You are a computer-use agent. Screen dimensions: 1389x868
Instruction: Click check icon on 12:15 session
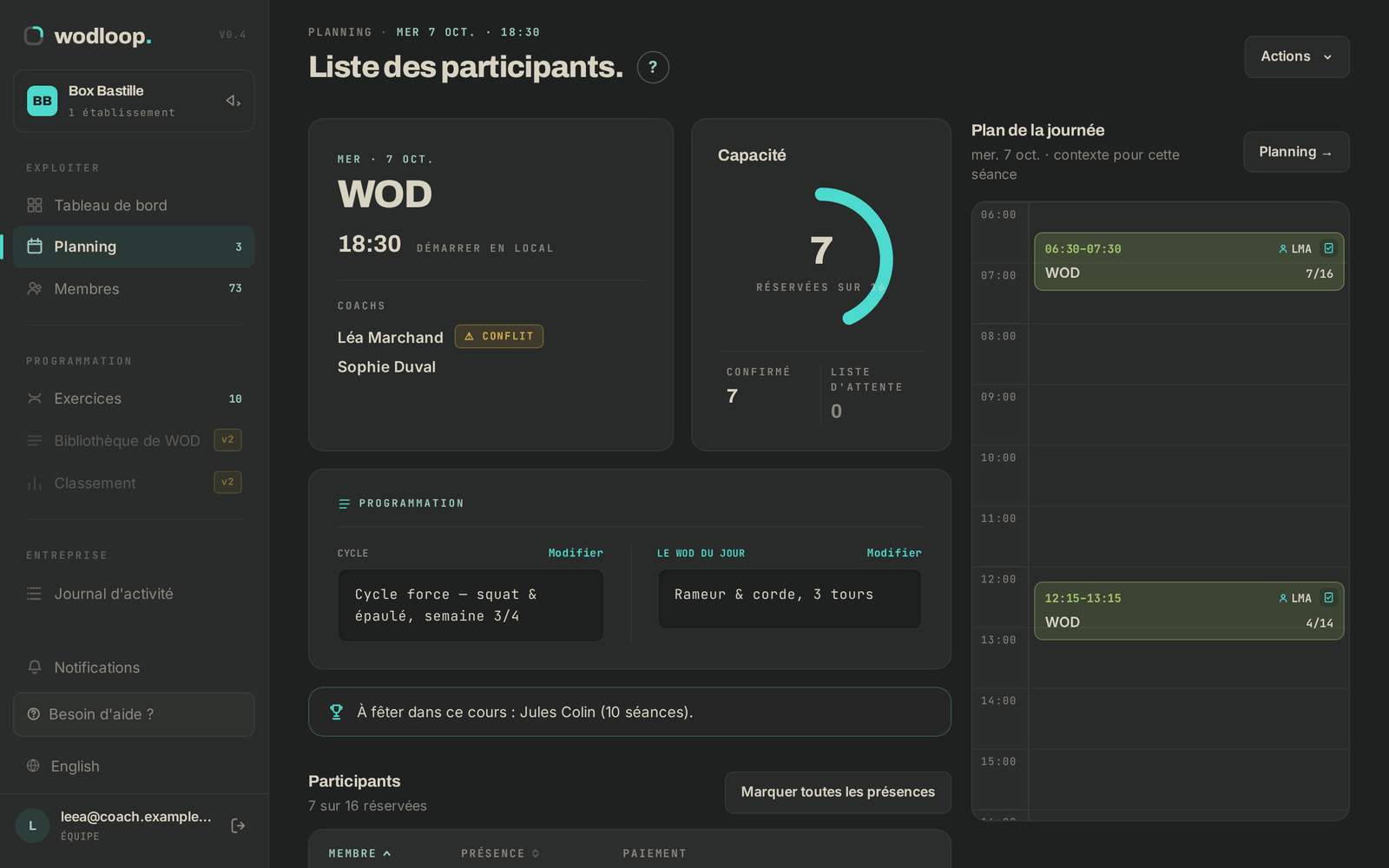pyautogui.click(x=1328, y=598)
